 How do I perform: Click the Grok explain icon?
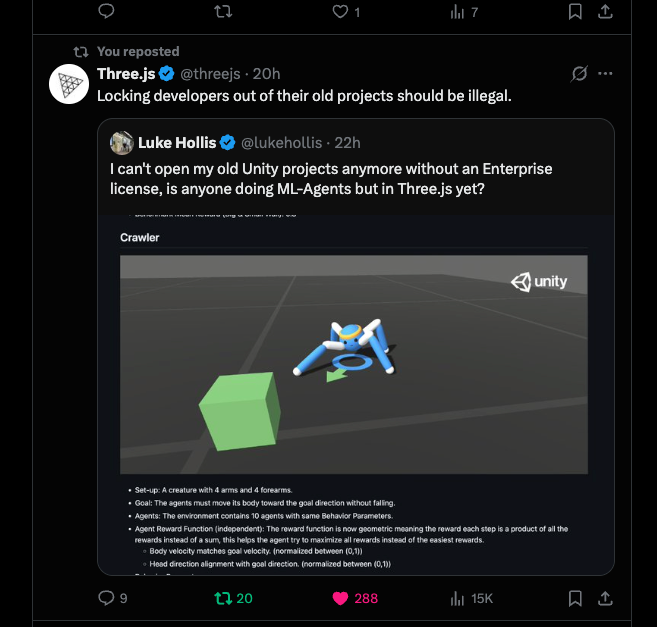pyautogui.click(x=578, y=74)
